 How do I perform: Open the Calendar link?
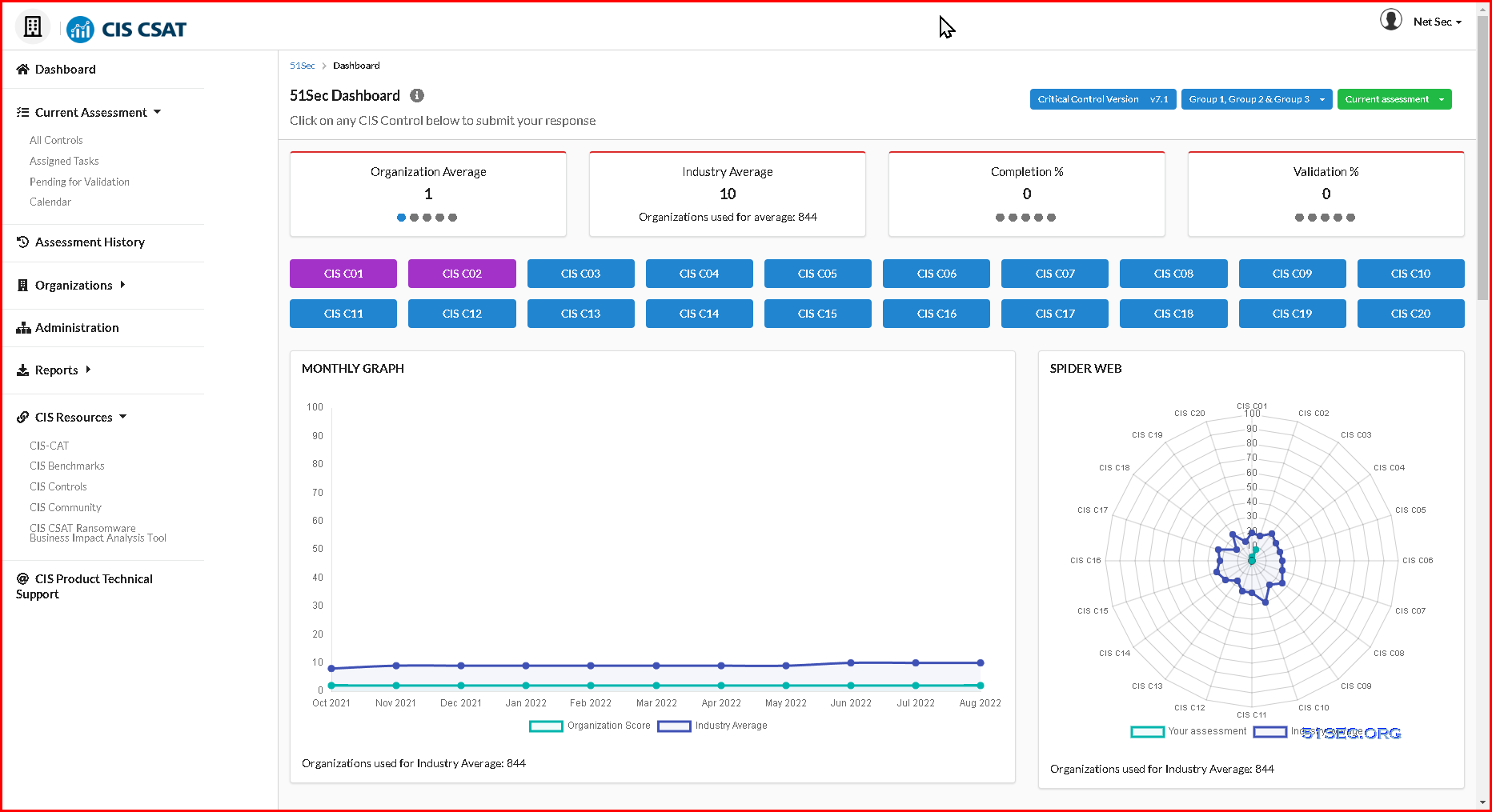(x=50, y=202)
